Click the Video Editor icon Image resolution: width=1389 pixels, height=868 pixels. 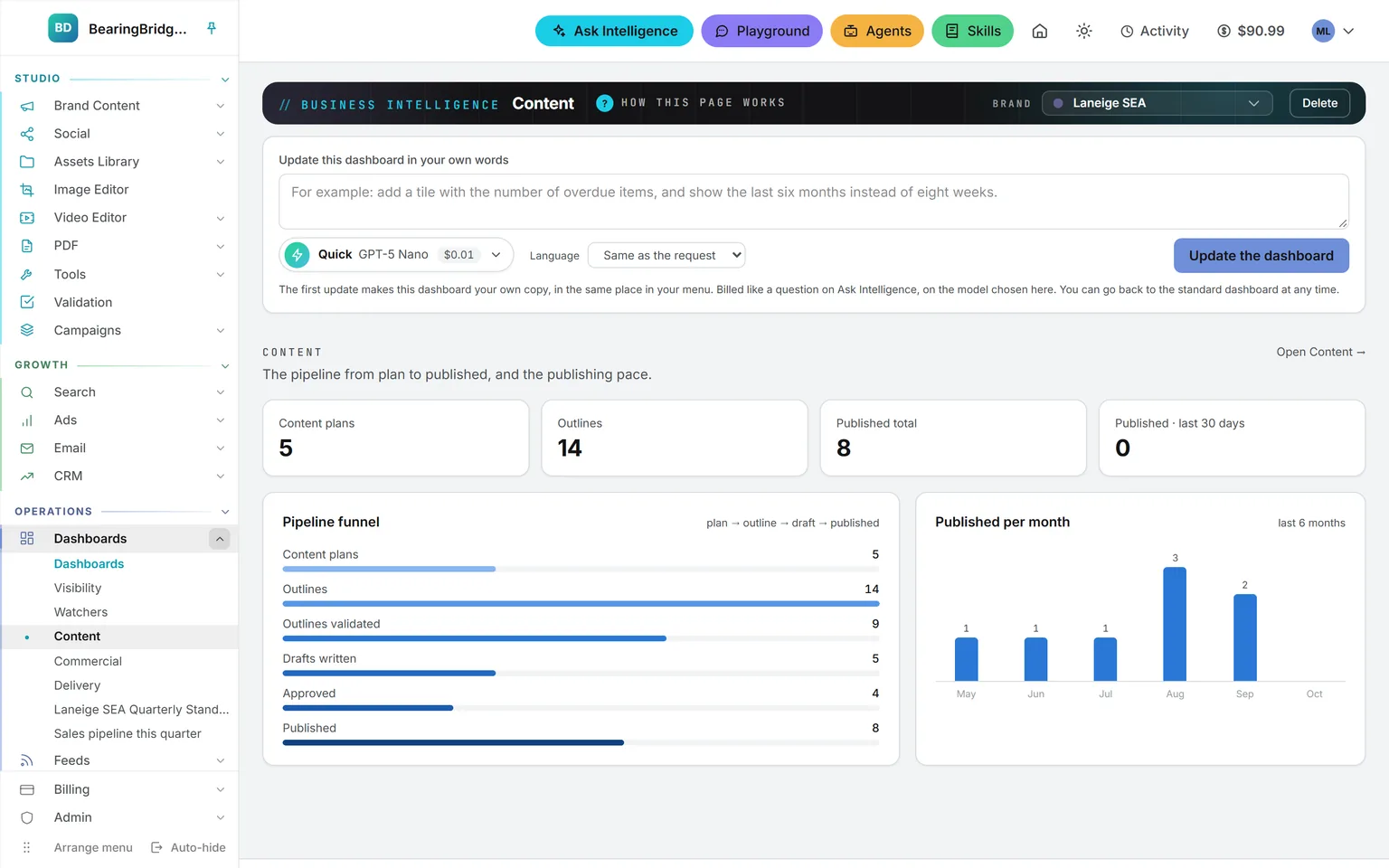point(27,218)
